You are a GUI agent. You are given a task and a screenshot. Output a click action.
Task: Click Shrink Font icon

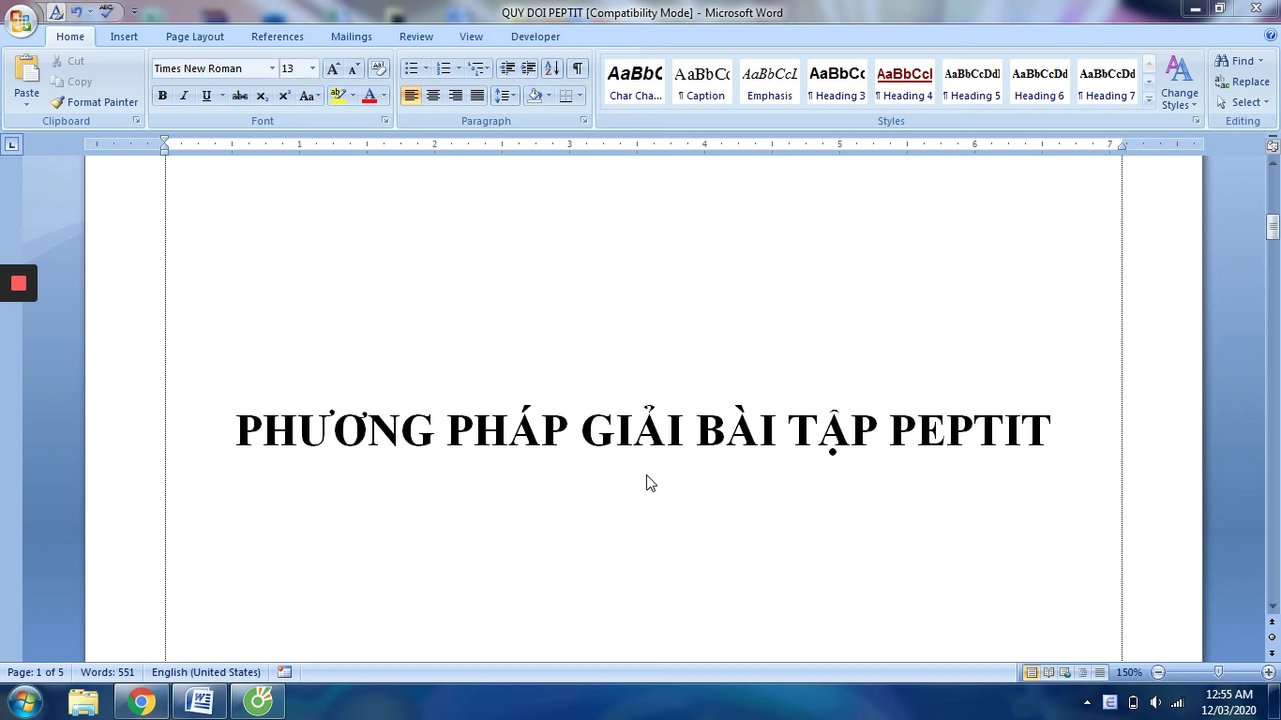click(353, 68)
